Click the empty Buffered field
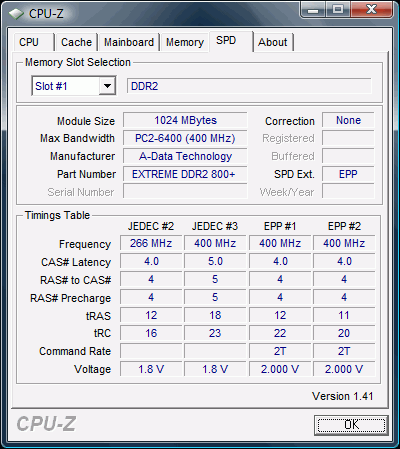This screenshot has width=400, height=449. coord(348,156)
